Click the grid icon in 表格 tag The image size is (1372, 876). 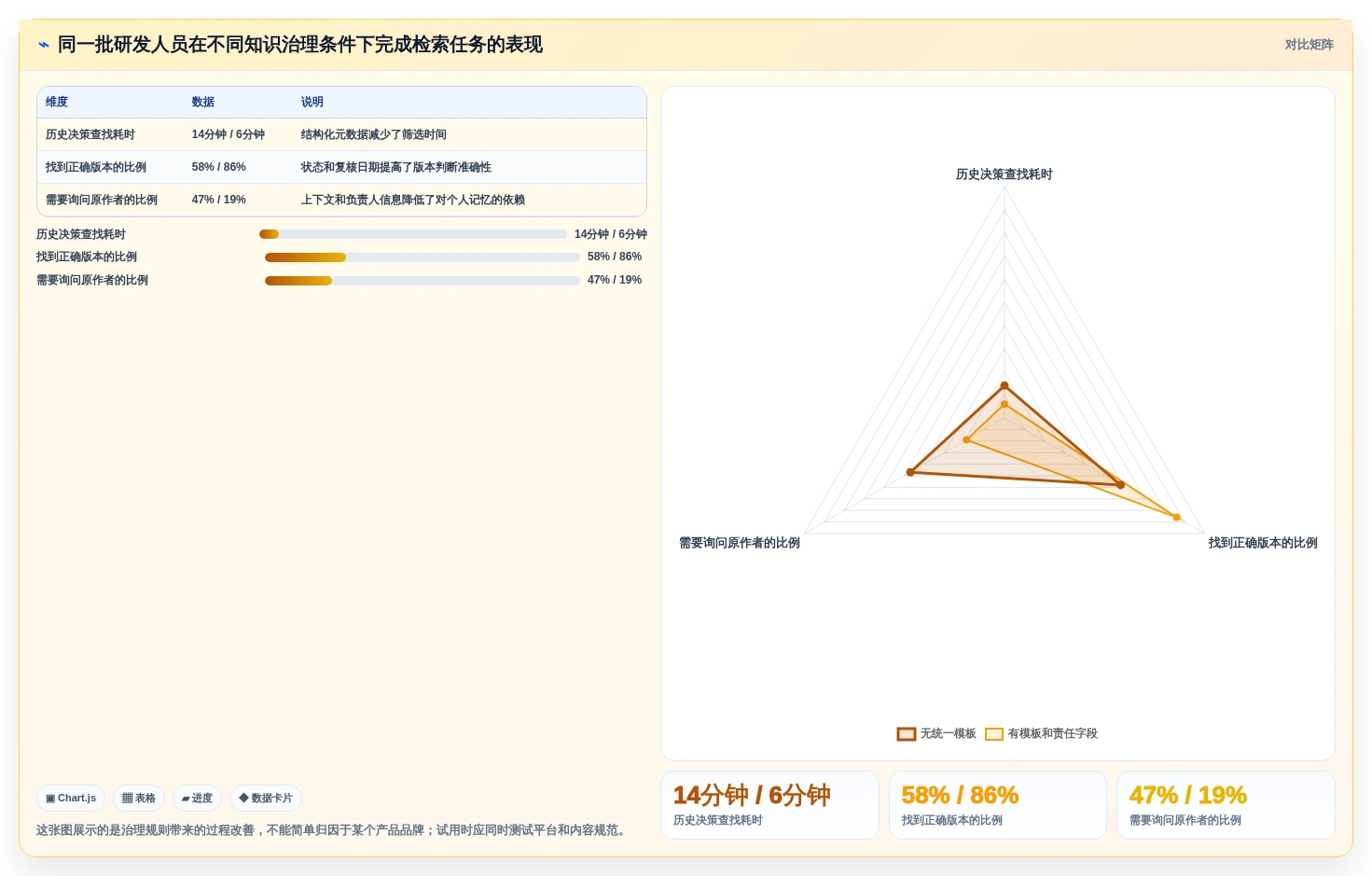tap(128, 799)
